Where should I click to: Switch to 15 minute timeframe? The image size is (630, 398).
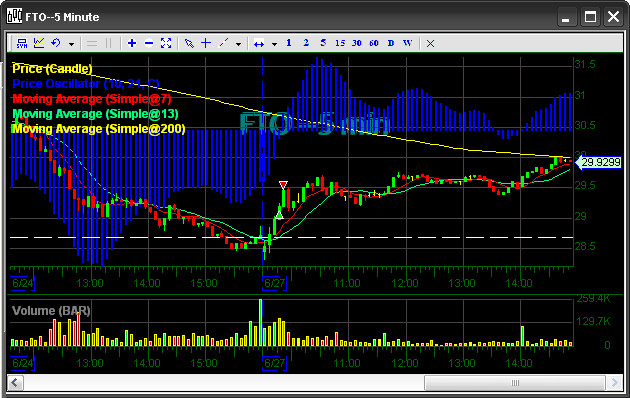[340, 43]
